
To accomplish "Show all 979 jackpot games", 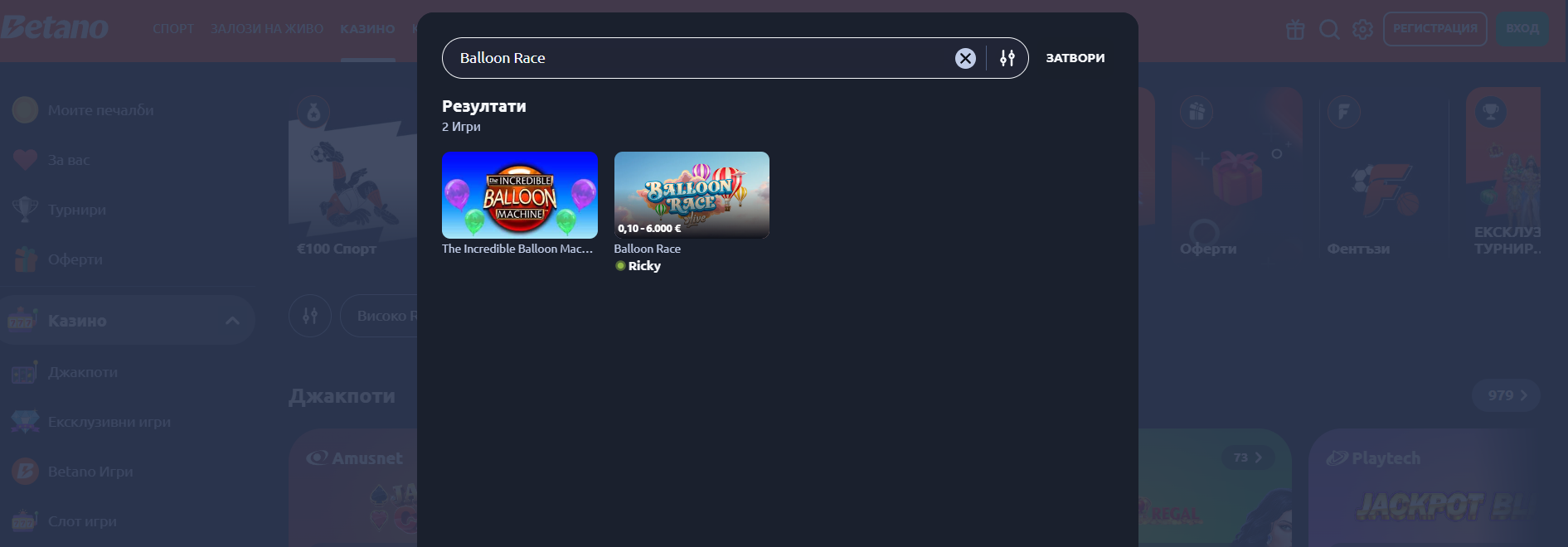I will [x=1506, y=395].
